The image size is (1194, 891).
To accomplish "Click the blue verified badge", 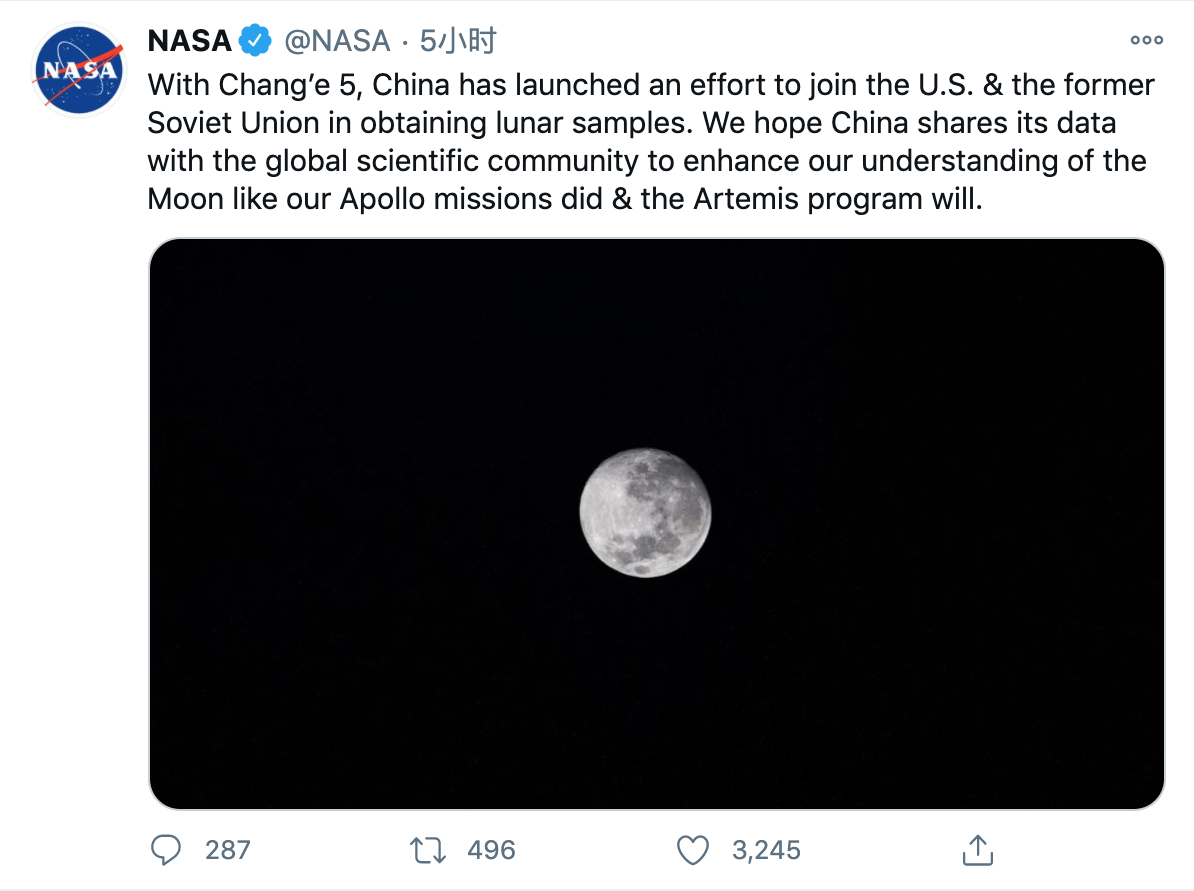I will [255, 40].
